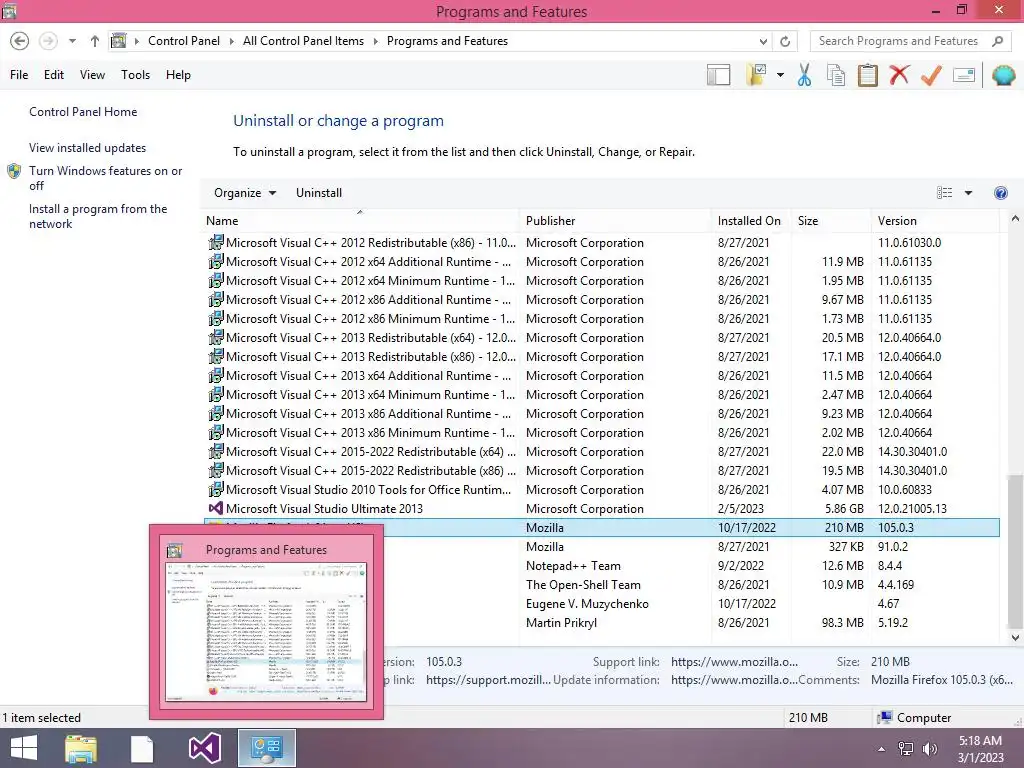This screenshot has height=768, width=1024.
Task: Go back with the Back arrow
Action: point(20,41)
